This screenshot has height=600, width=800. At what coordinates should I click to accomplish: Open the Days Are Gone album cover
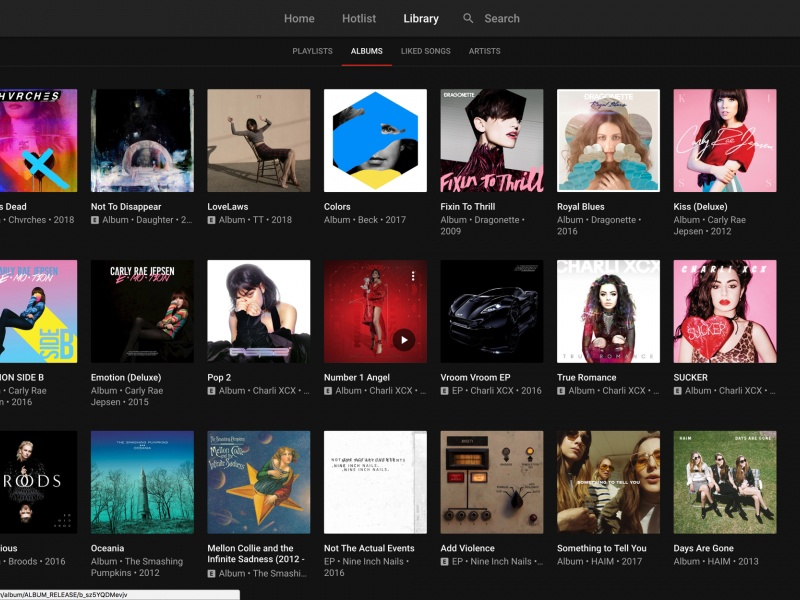[725, 483]
